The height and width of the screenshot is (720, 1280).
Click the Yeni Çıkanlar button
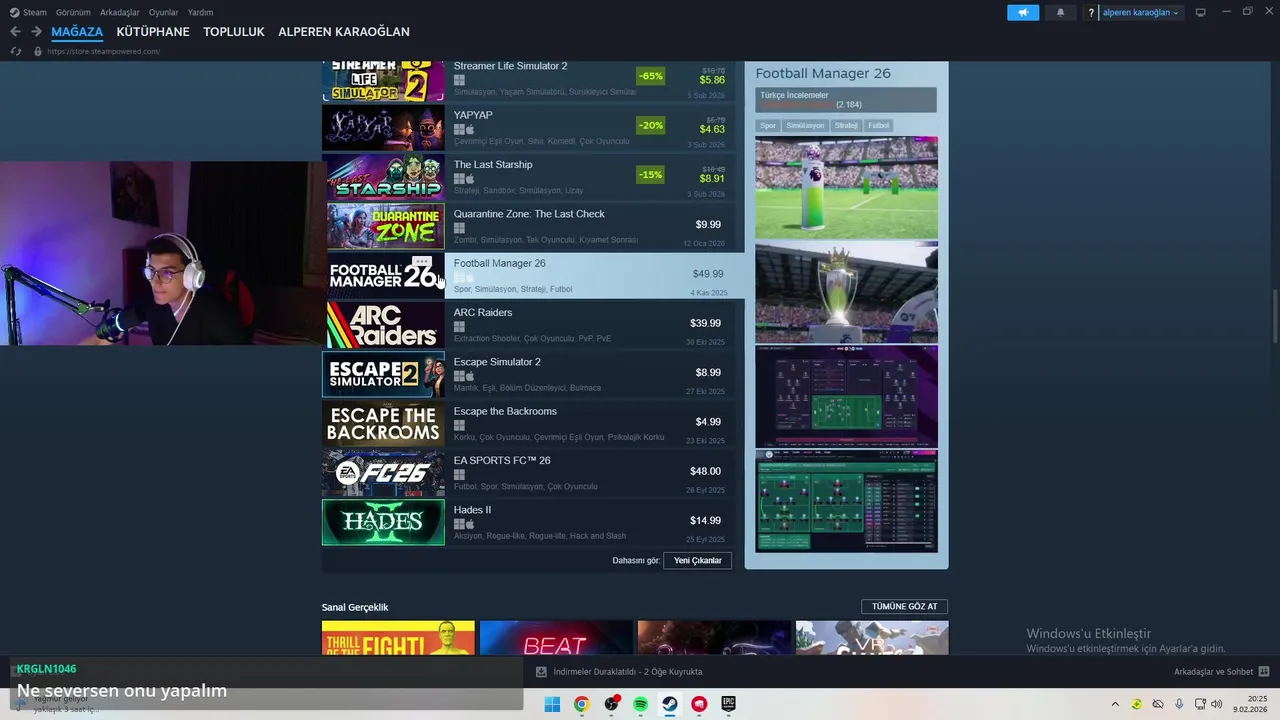[x=698, y=560]
